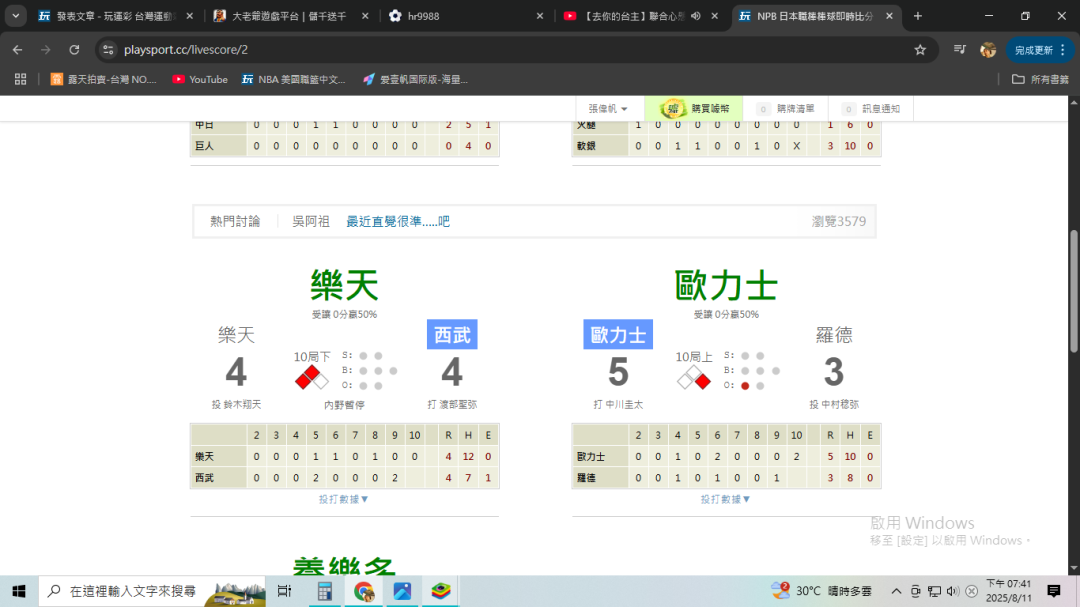1080x607 pixels.
Task: Expand 投打數據 under 樂天 vs 西武
Action: (x=344, y=499)
